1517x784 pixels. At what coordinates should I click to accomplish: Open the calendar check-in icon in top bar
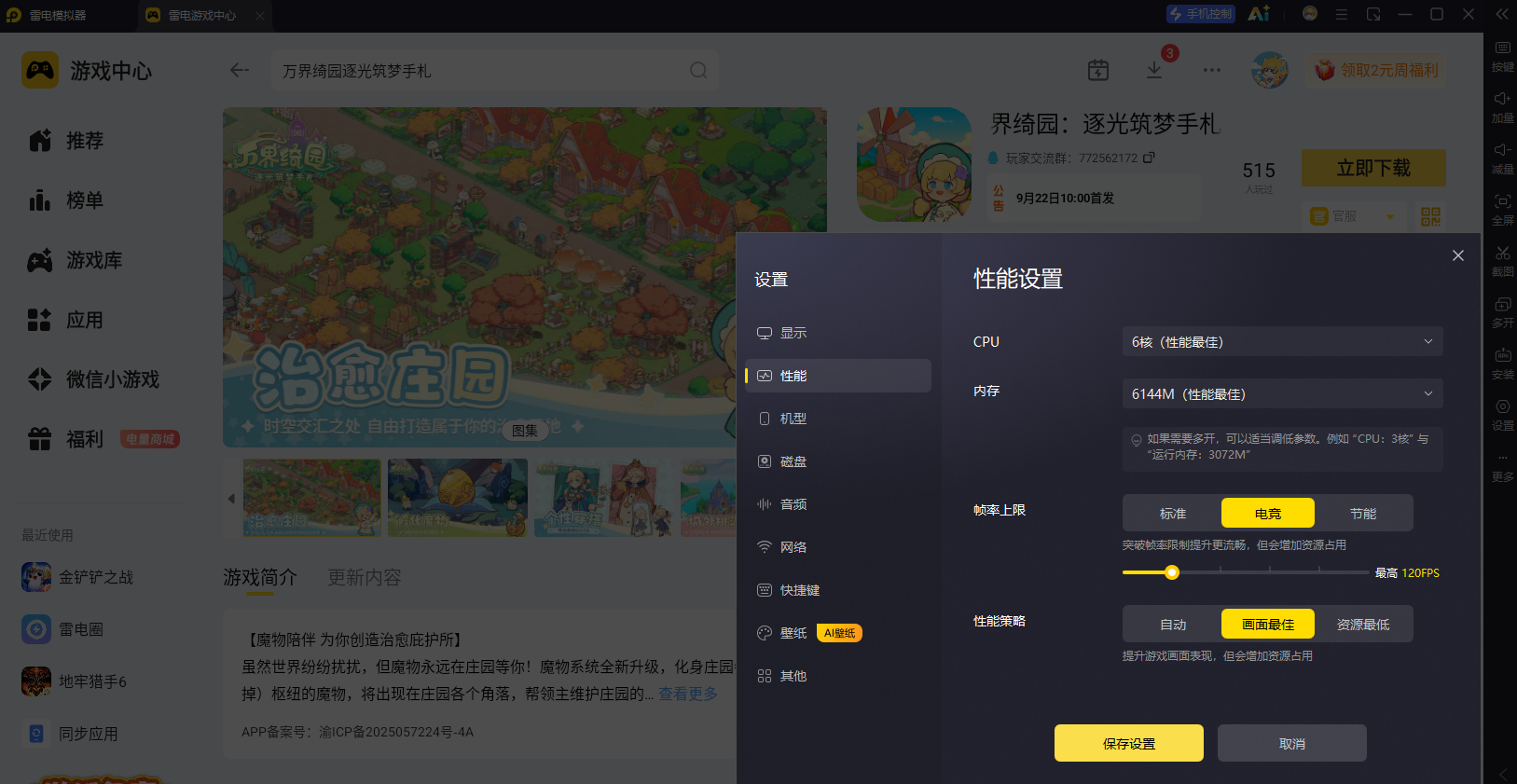pyautogui.click(x=1098, y=70)
